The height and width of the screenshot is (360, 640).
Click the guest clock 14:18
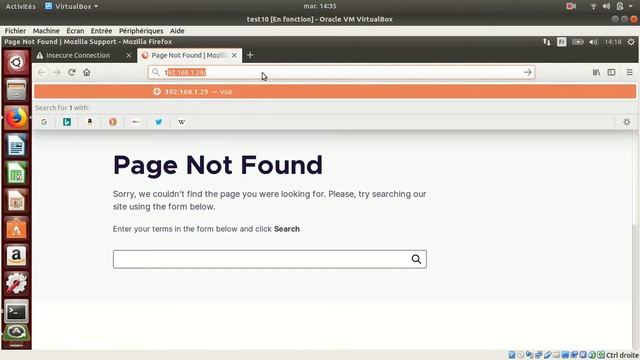pos(613,42)
